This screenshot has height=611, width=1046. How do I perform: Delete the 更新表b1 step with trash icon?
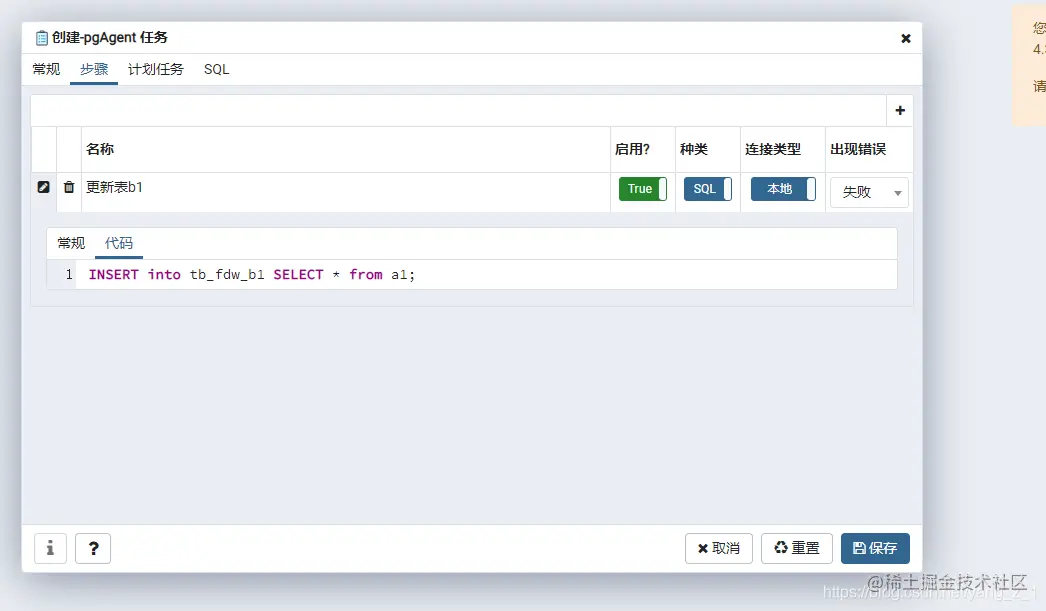coord(69,187)
